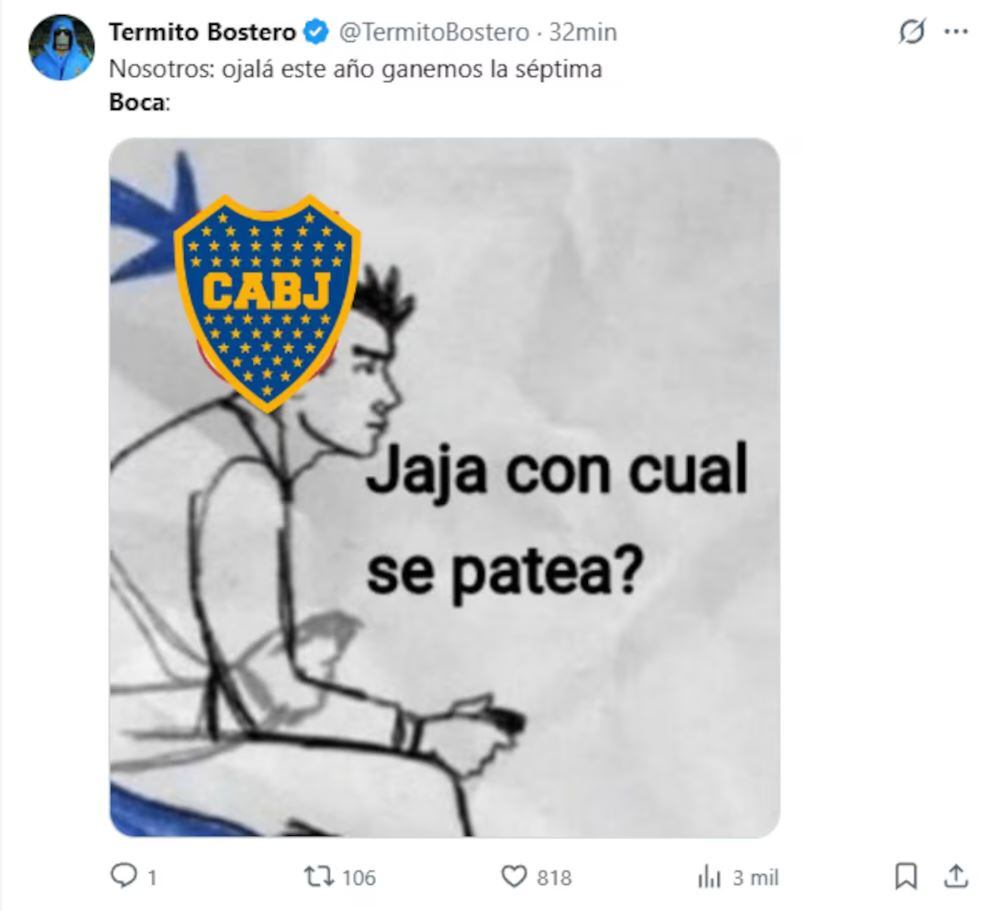This screenshot has height=911, width=992.
Task: Open the @TermitoBostero handle link
Action: click(x=434, y=32)
